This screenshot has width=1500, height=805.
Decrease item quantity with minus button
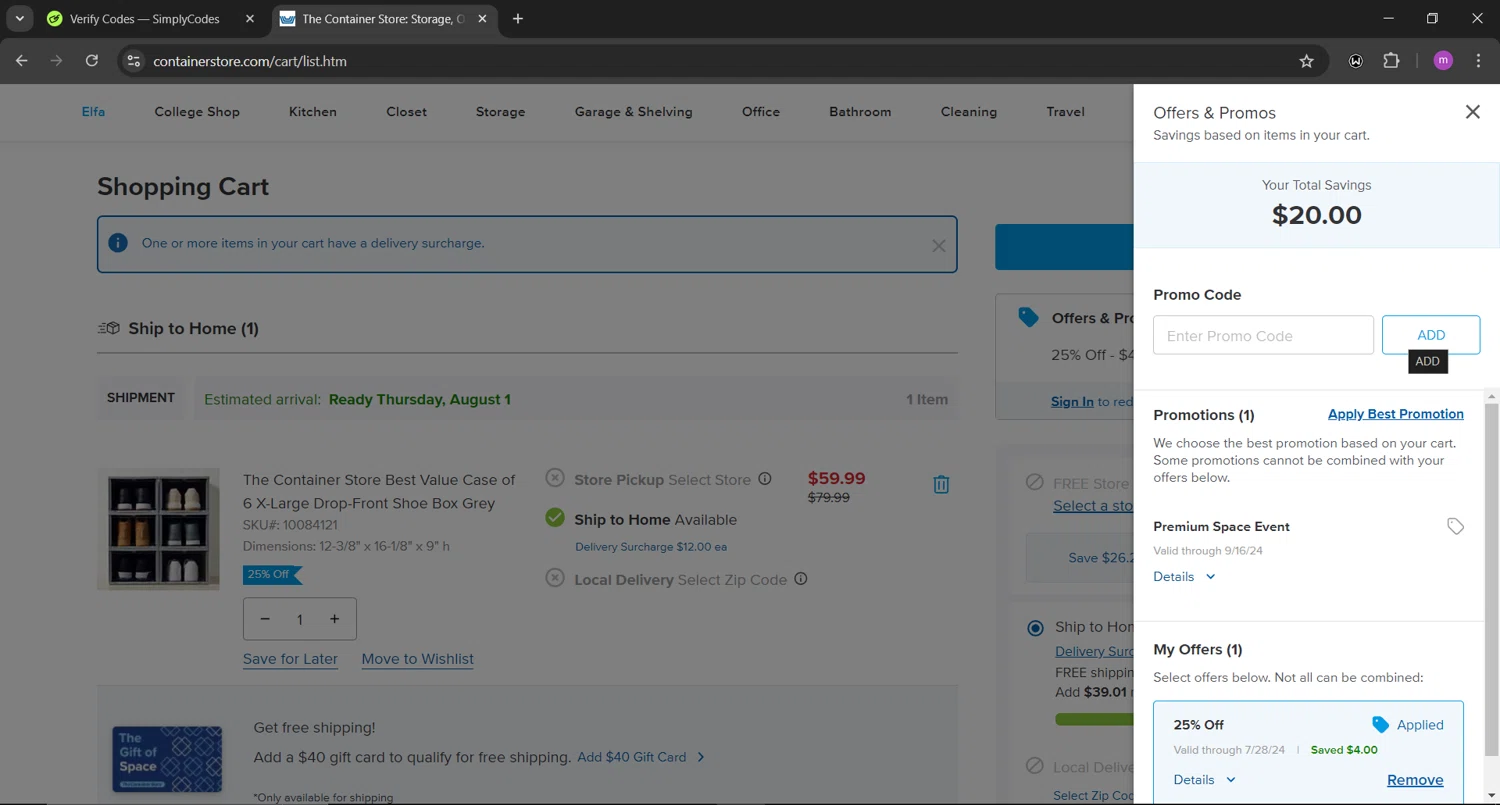pos(265,619)
